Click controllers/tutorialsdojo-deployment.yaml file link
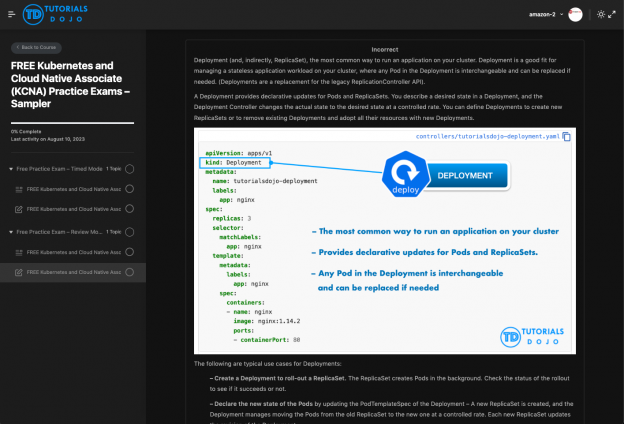The width and height of the screenshot is (624, 424). click(x=488, y=137)
